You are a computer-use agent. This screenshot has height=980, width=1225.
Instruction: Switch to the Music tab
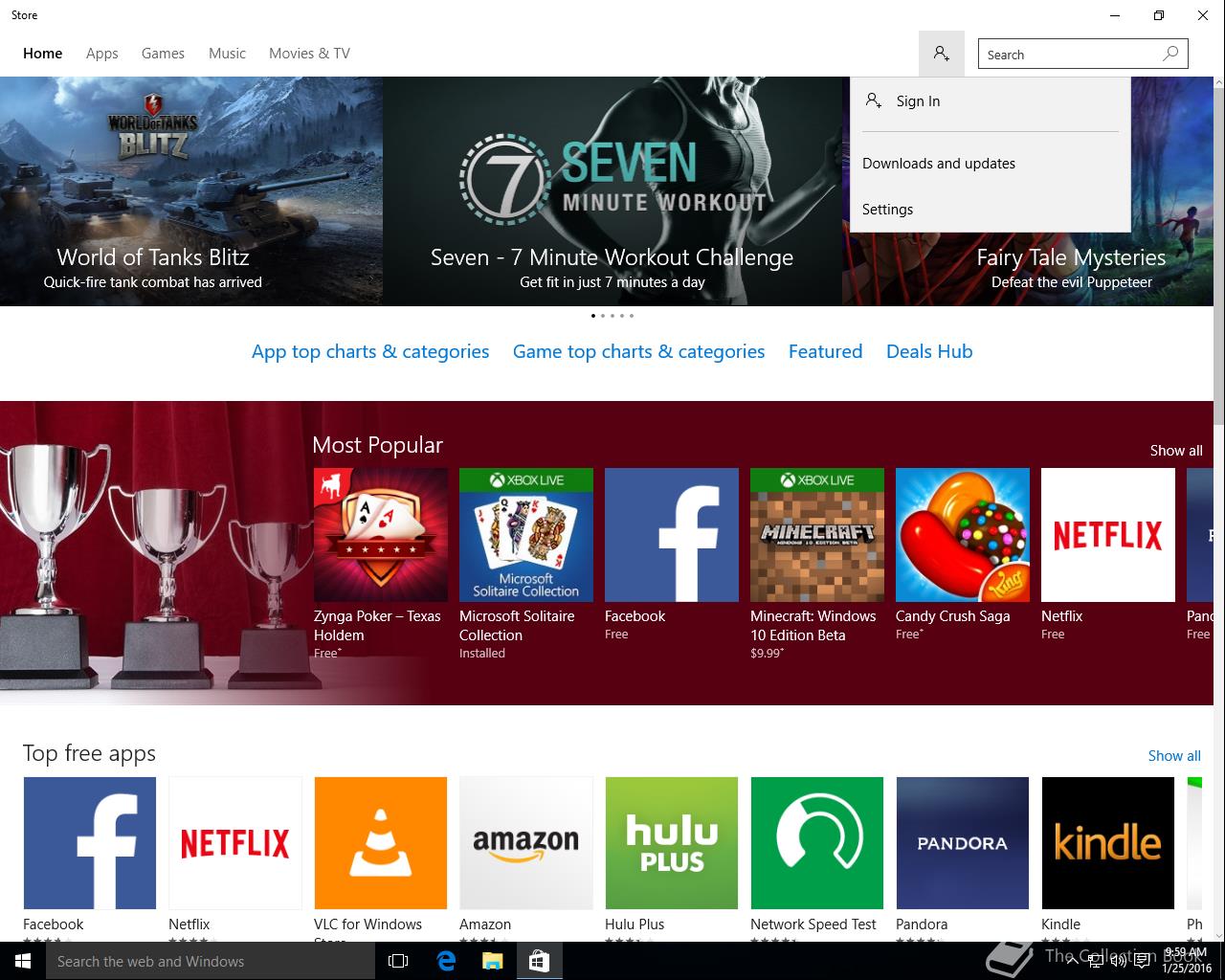tap(227, 54)
